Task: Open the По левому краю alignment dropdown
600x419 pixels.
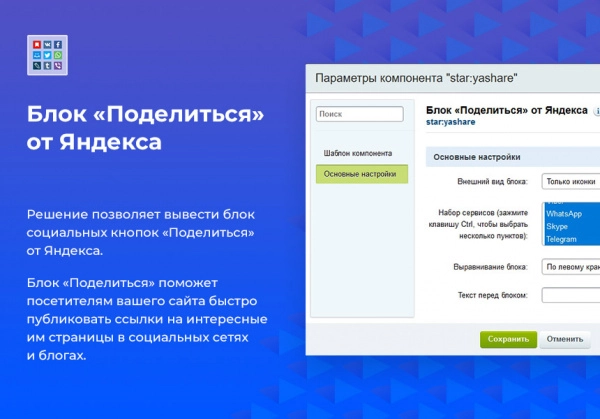Action: (x=571, y=267)
